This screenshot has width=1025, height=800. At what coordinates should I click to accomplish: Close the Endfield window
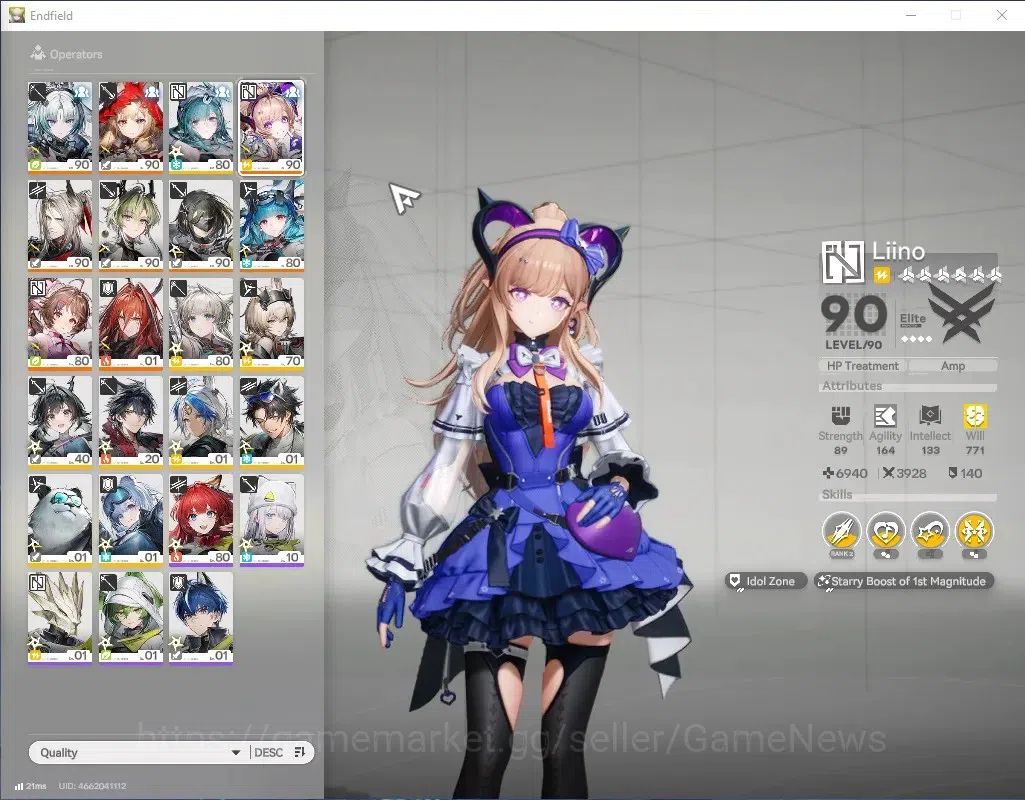coord(1001,15)
